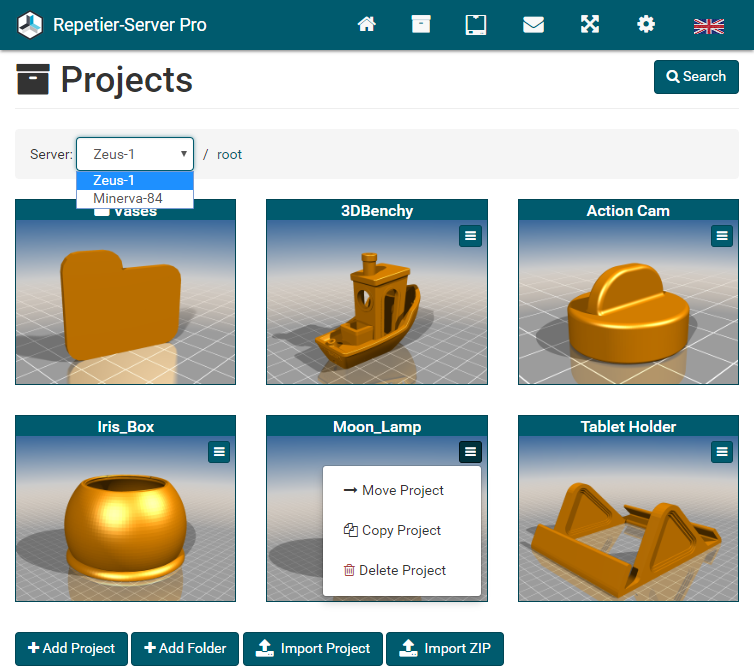
Task: Open the 3DBenchy project hamburger menu
Action: [470, 235]
